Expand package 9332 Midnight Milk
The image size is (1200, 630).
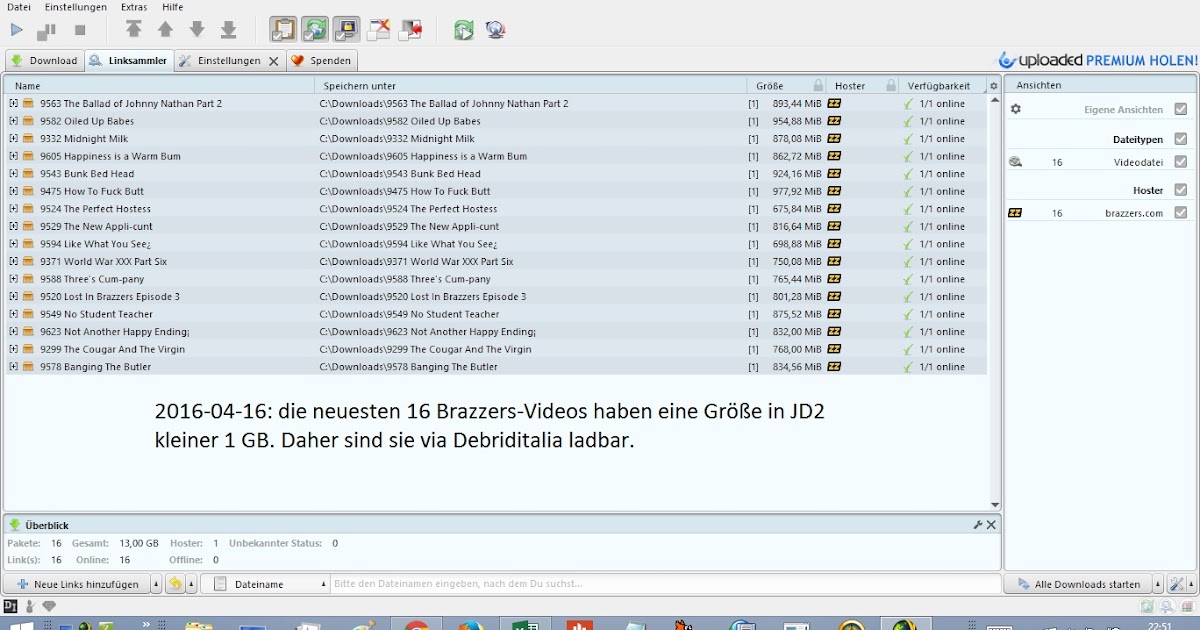pos(13,139)
